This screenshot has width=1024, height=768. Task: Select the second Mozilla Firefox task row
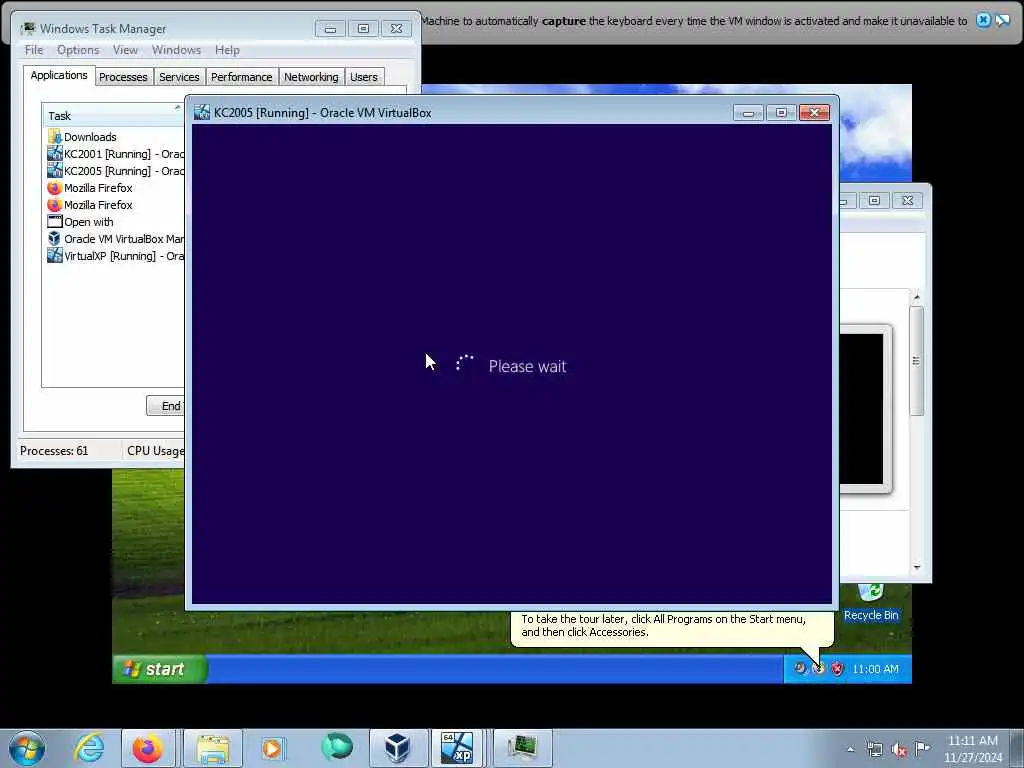(x=114, y=205)
